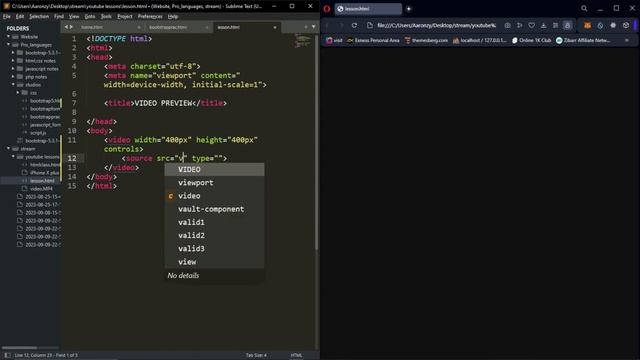Open the Preferences menu
The height and width of the screenshot is (360, 640).
(x=150, y=16)
